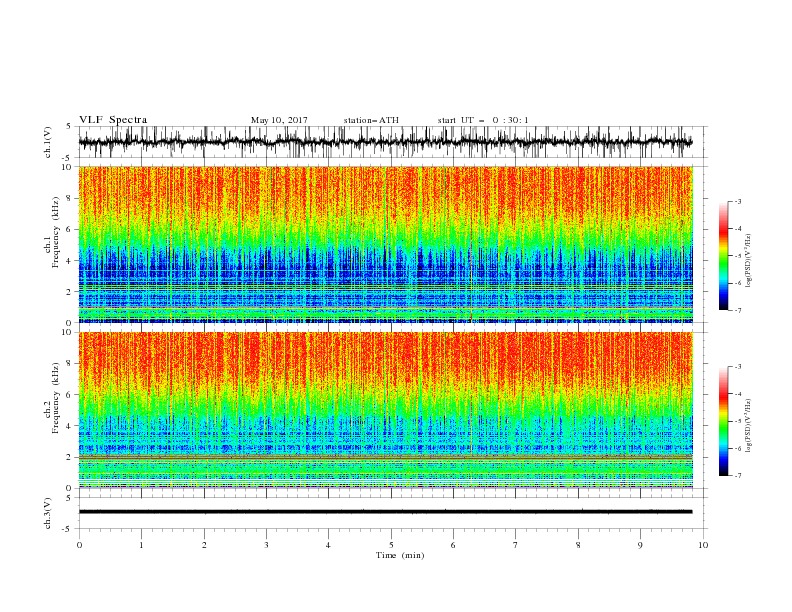Click the ch.2 colorbar "log(PSD)(V²/Hz)" label
This screenshot has width=792, height=612.
point(748,426)
